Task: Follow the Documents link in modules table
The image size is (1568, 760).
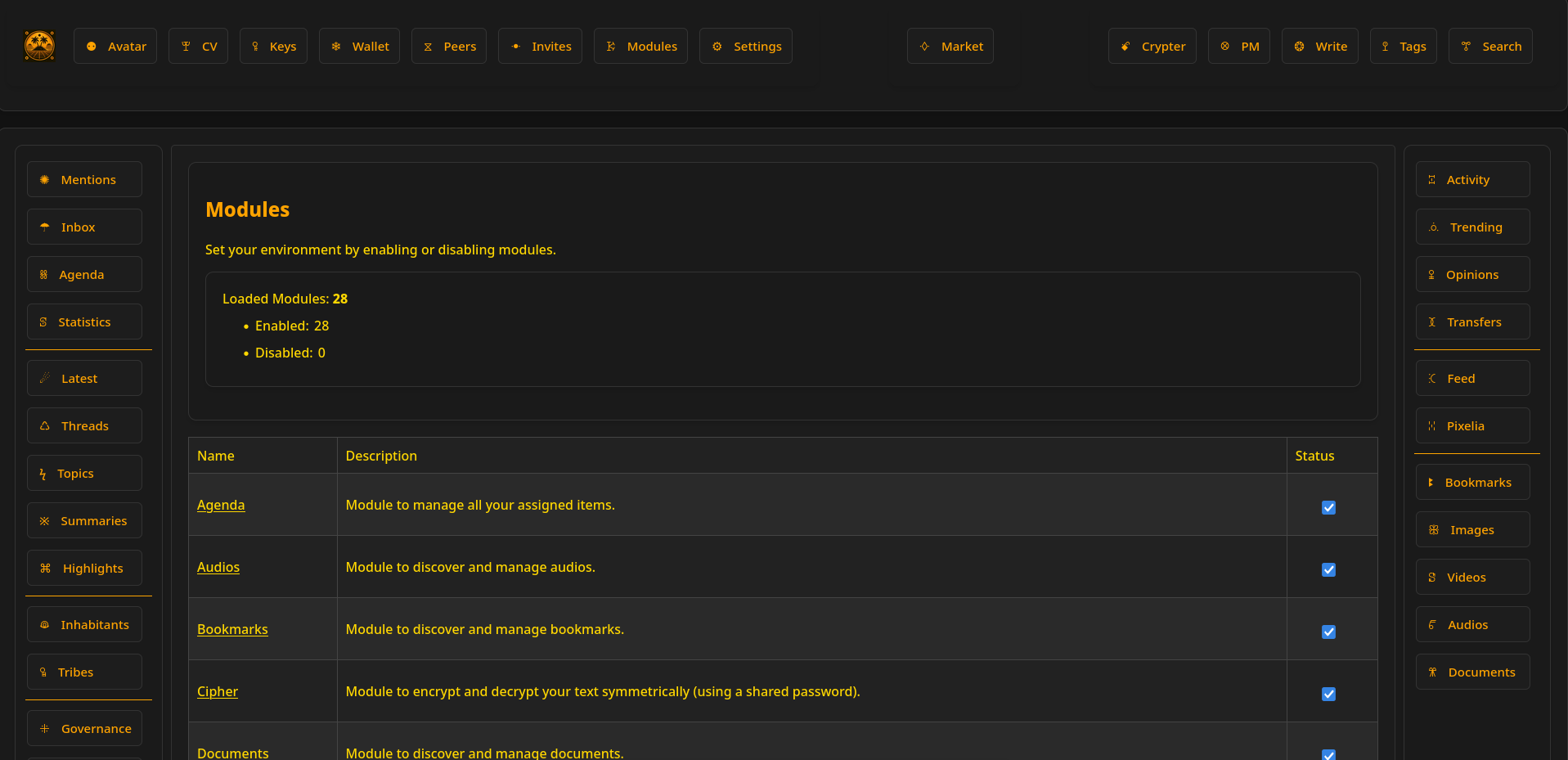Action: 233,753
